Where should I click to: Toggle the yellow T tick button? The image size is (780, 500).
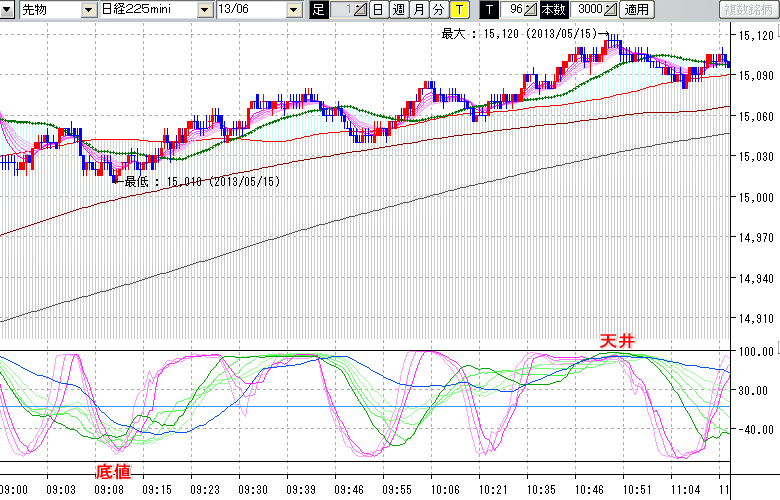[x=458, y=10]
